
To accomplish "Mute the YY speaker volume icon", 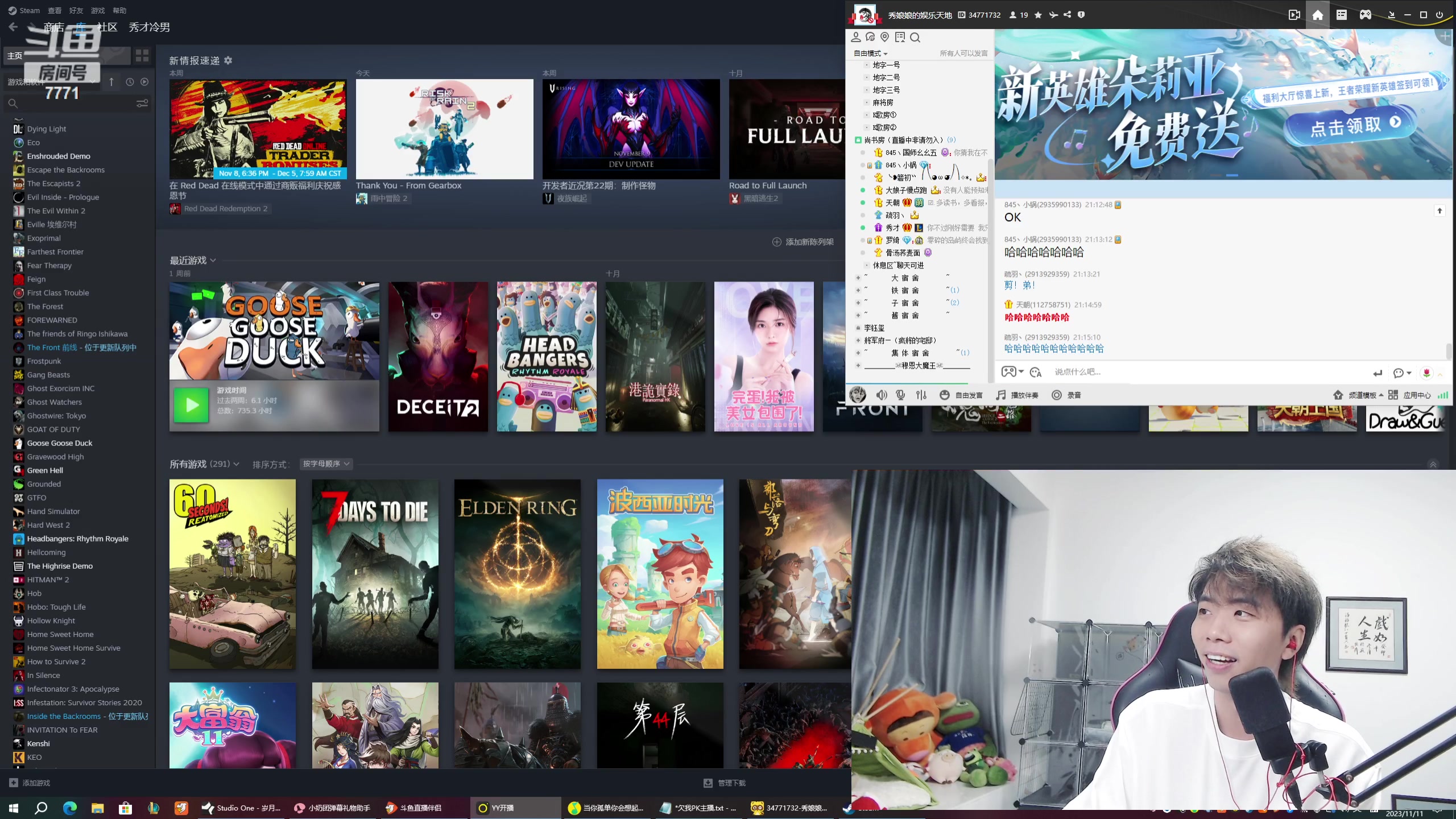I will click(882, 395).
